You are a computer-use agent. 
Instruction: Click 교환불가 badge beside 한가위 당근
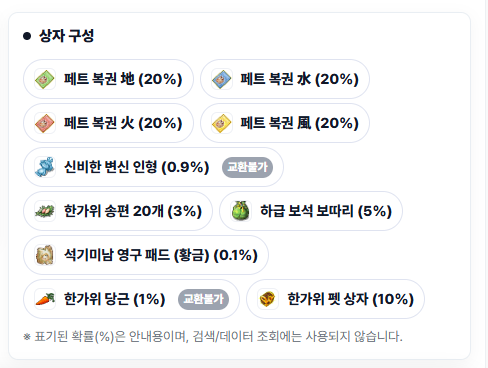tap(203, 299)
